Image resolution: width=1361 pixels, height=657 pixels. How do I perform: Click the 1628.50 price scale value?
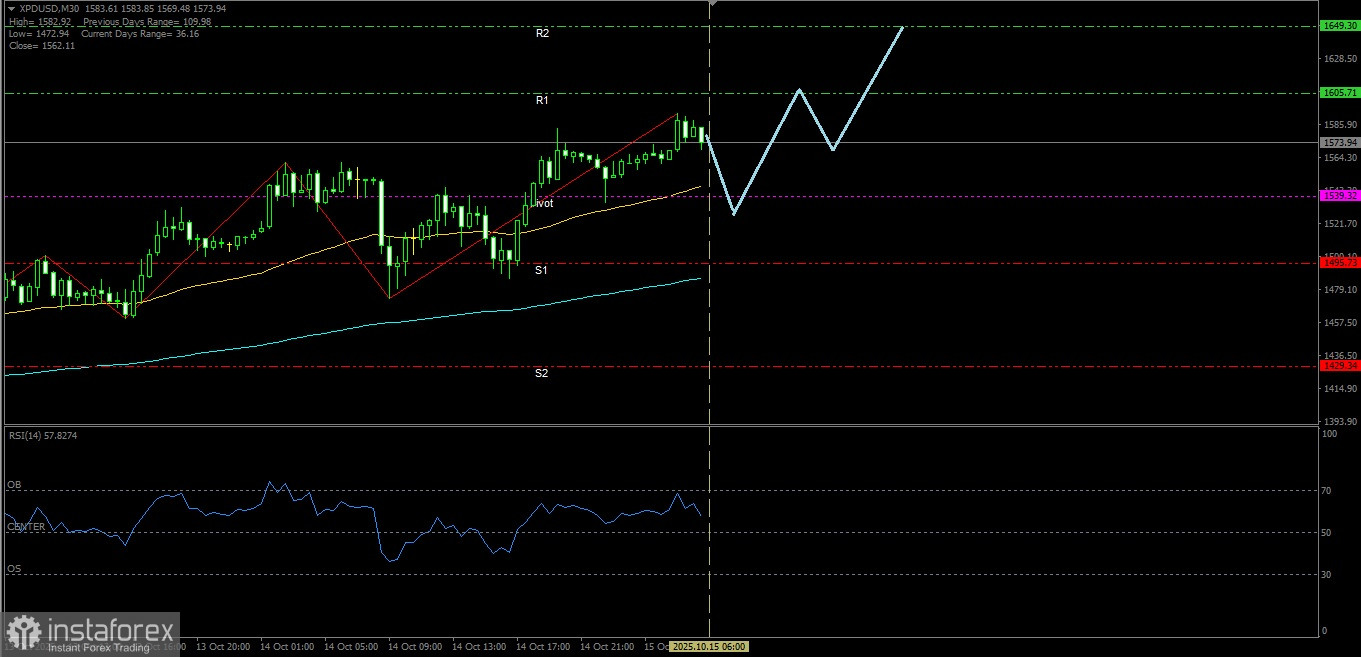click(x=1340, y=59)
